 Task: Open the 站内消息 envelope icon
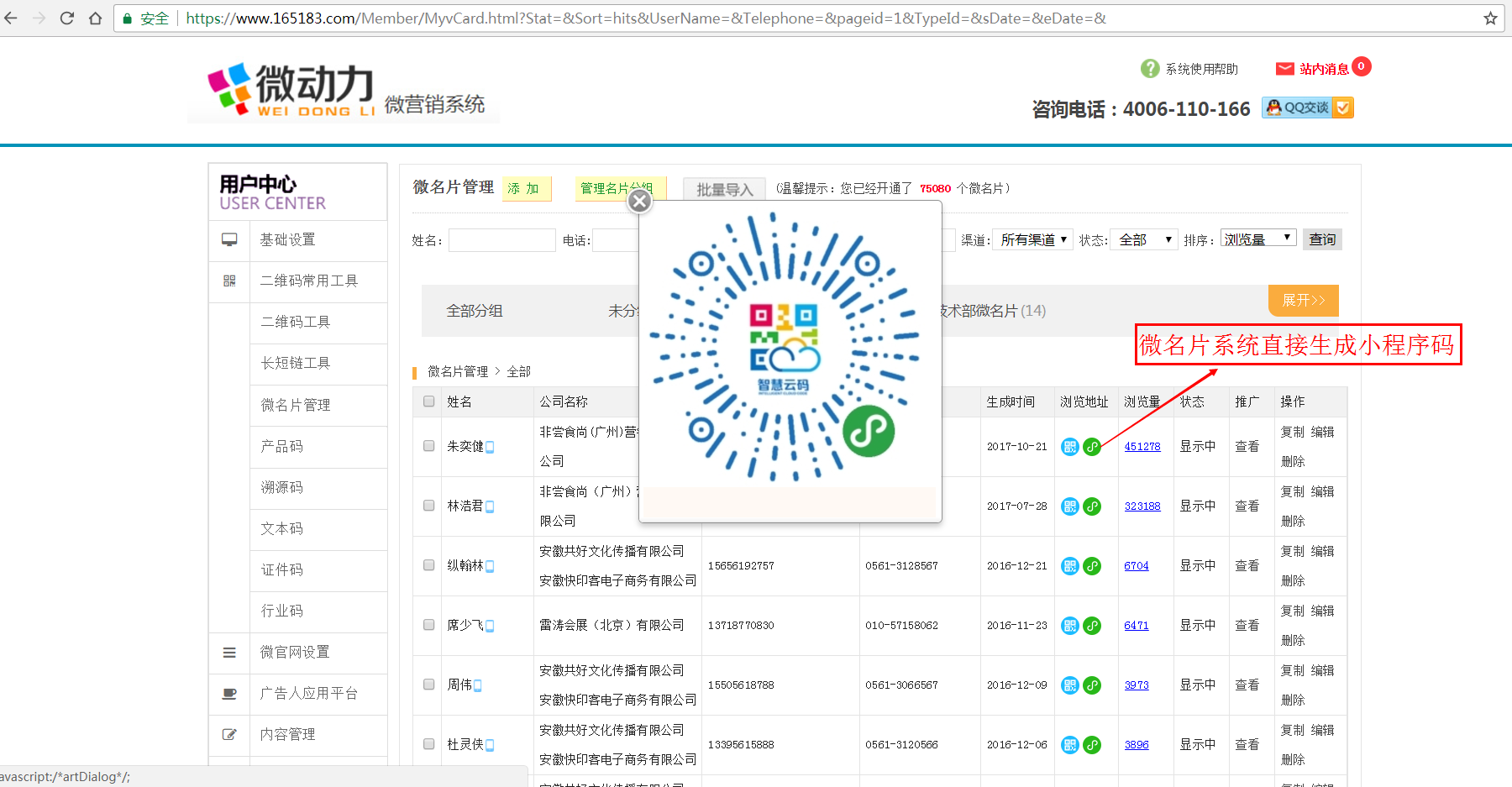[1284, 69]
